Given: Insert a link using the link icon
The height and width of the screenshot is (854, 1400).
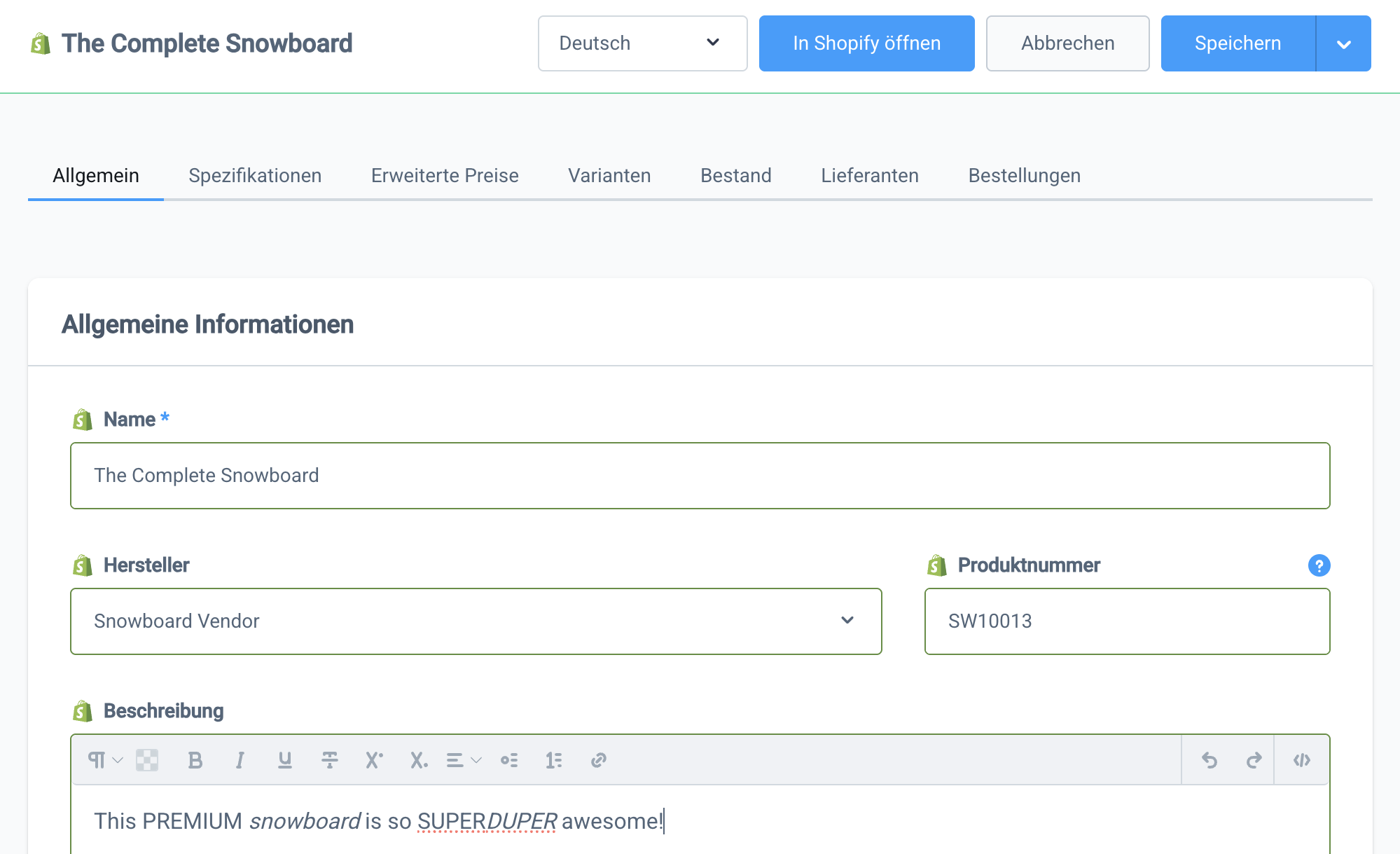Looking at the screenshot, I should (598, 760).
